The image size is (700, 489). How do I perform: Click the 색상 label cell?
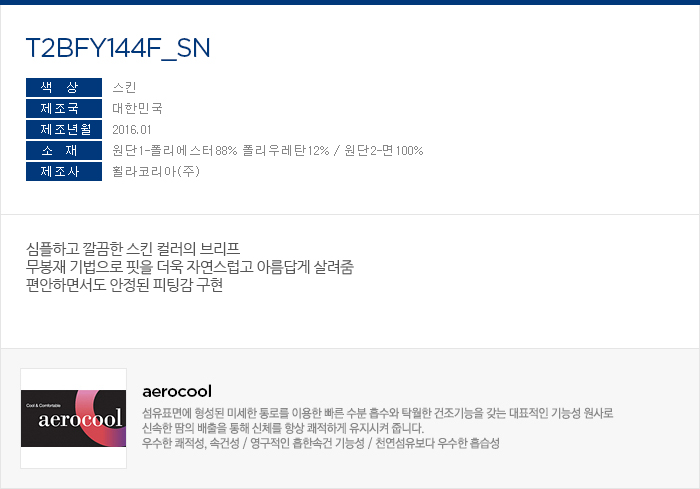(64, 87)
